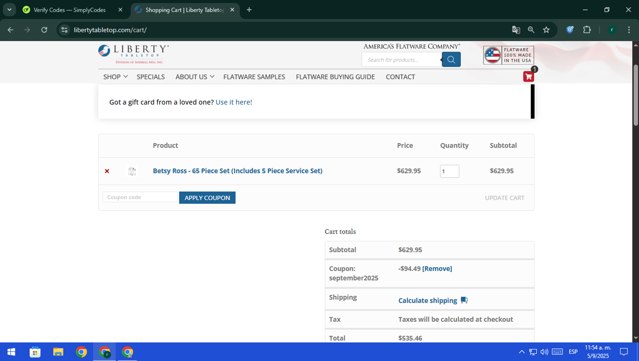Click the APPLY COUPON button
Viewport: 639px width, 361px height.
click(x=207, y=198)
